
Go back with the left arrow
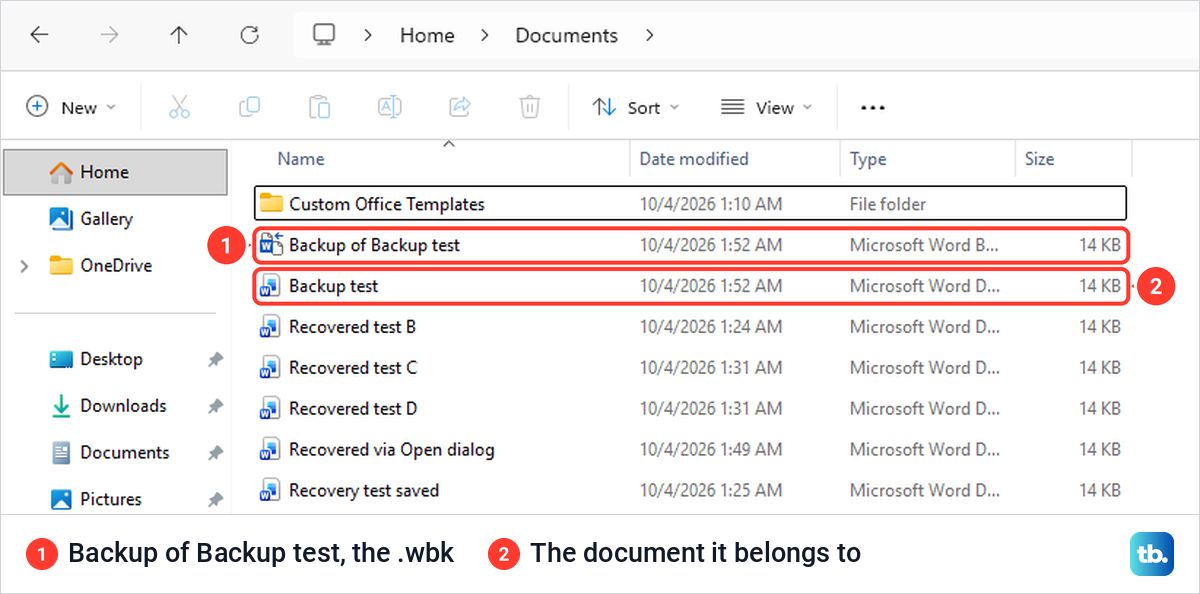click(x=39, y=35)
